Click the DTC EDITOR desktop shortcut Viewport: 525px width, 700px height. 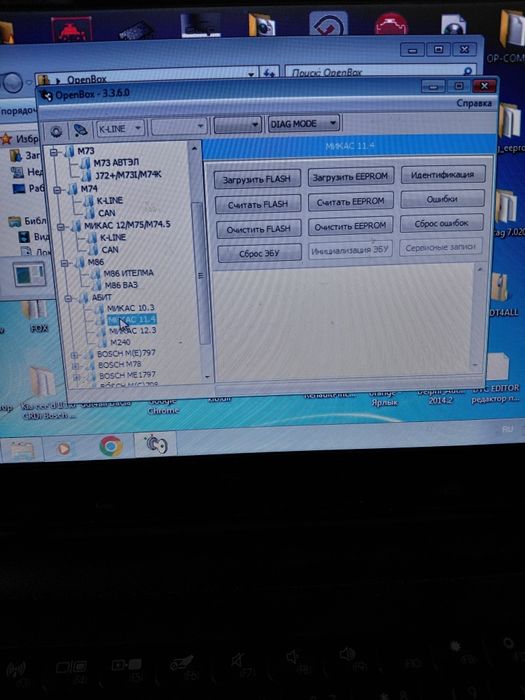tap(497, 377)
